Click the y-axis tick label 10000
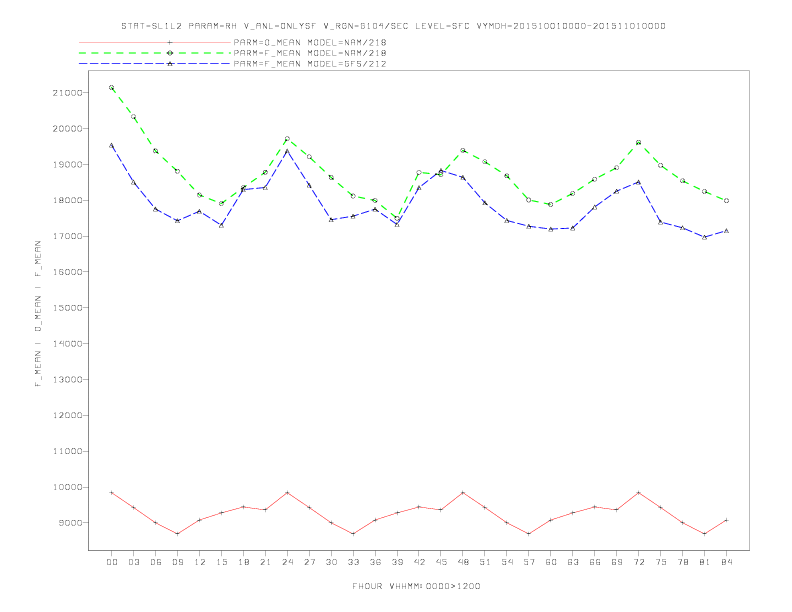 (68, 487)
